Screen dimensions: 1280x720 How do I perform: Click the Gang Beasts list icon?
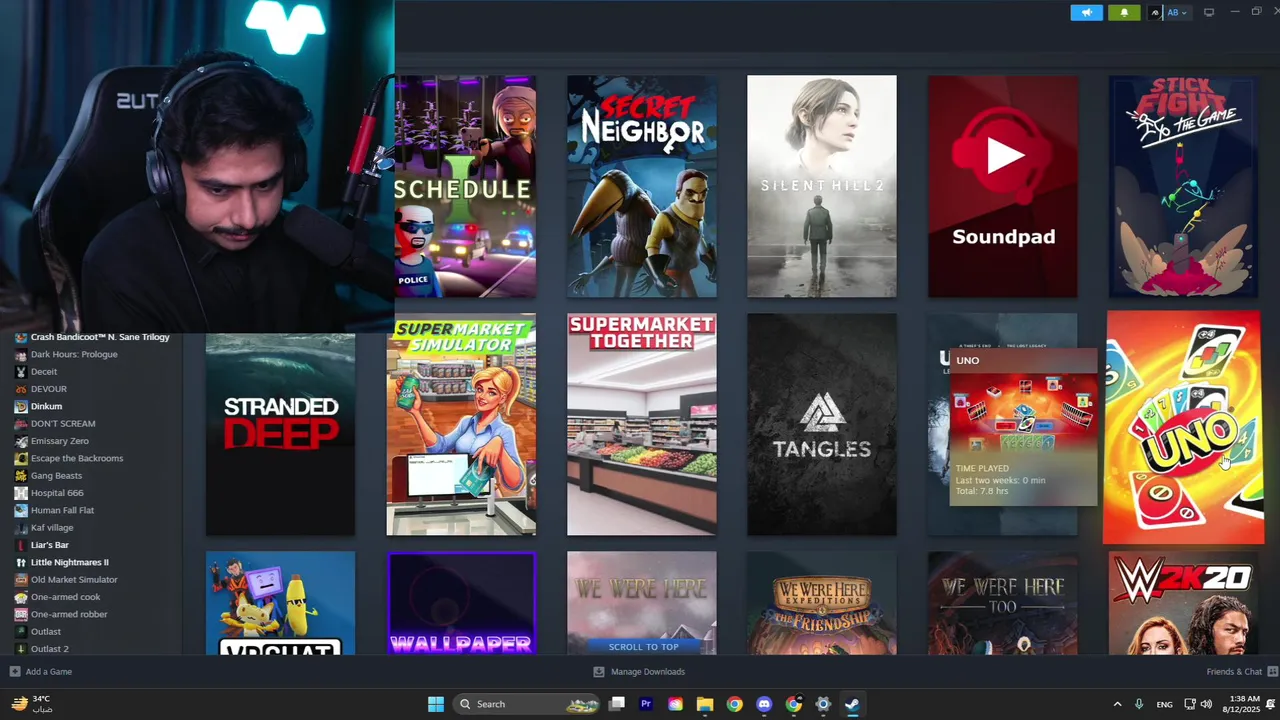[20, 476]
